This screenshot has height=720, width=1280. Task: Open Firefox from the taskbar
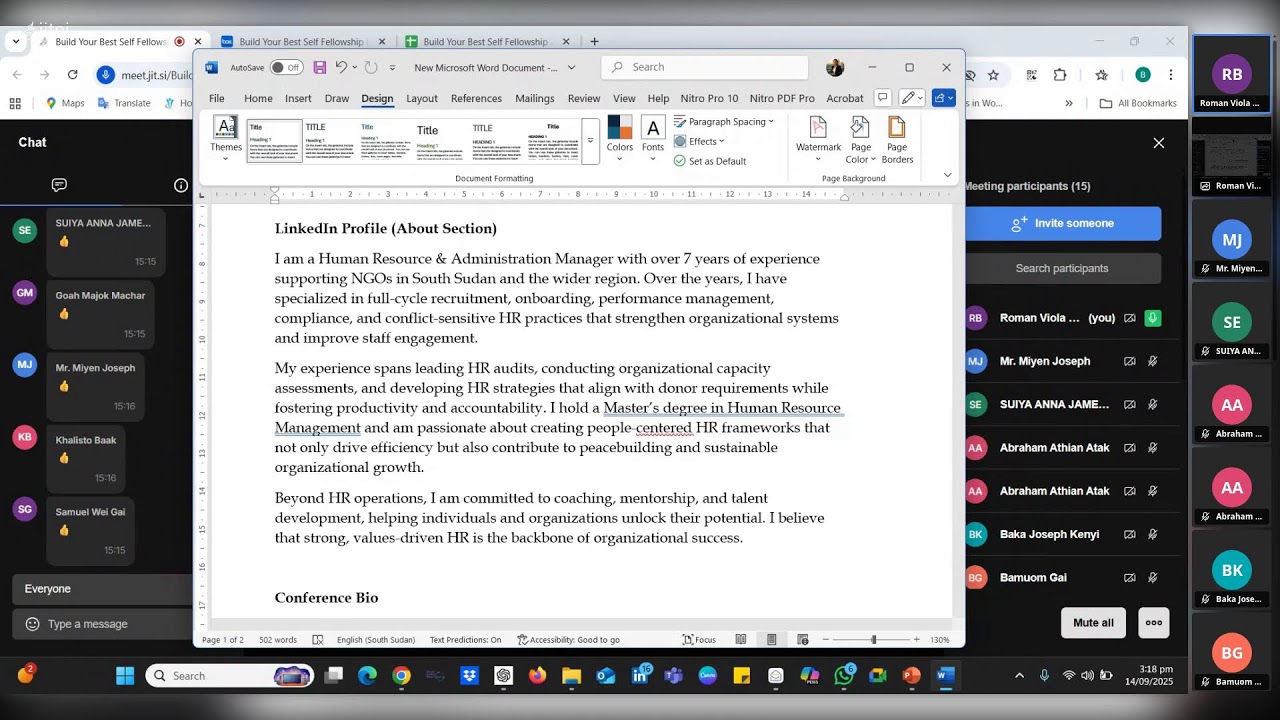(x=537, y=676)
